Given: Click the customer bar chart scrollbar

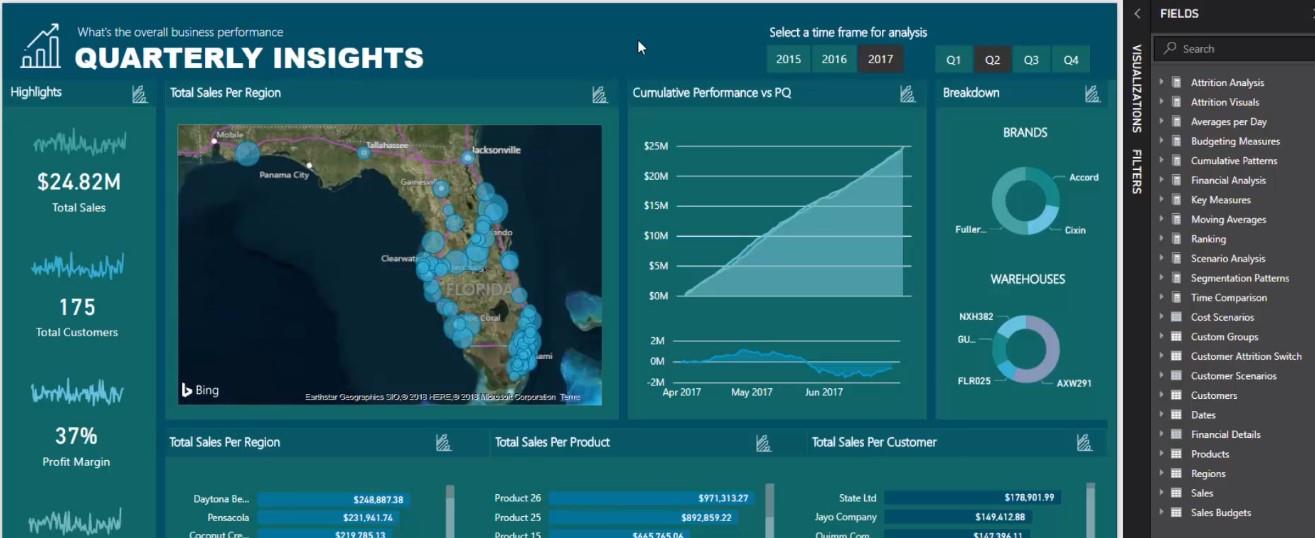Looking at the screenshot, I should tap(1090, 511).
